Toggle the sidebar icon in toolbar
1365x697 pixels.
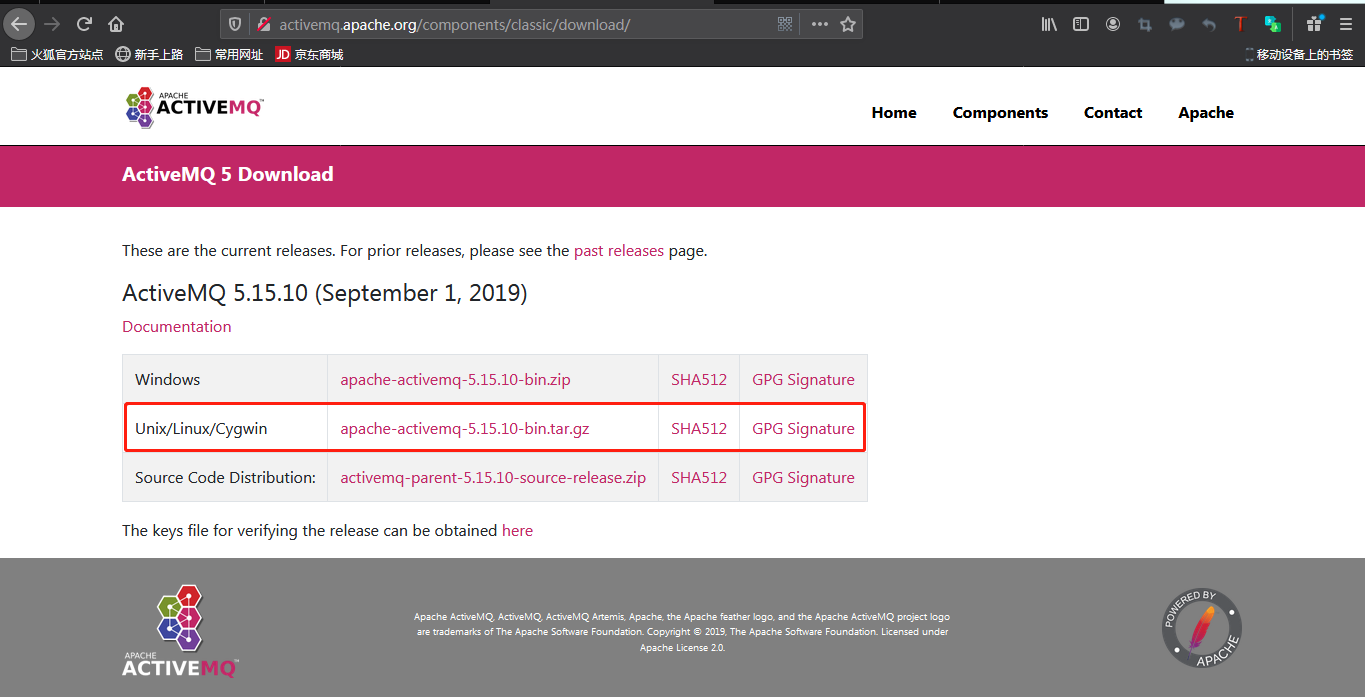click(1081, 24)
